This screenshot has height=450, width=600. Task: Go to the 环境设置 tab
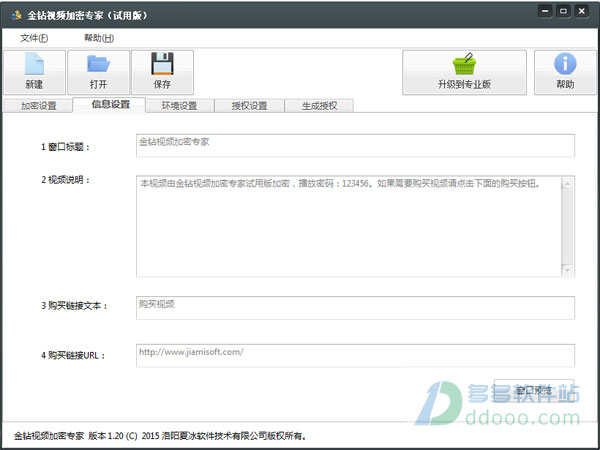(x=179, y=106)
